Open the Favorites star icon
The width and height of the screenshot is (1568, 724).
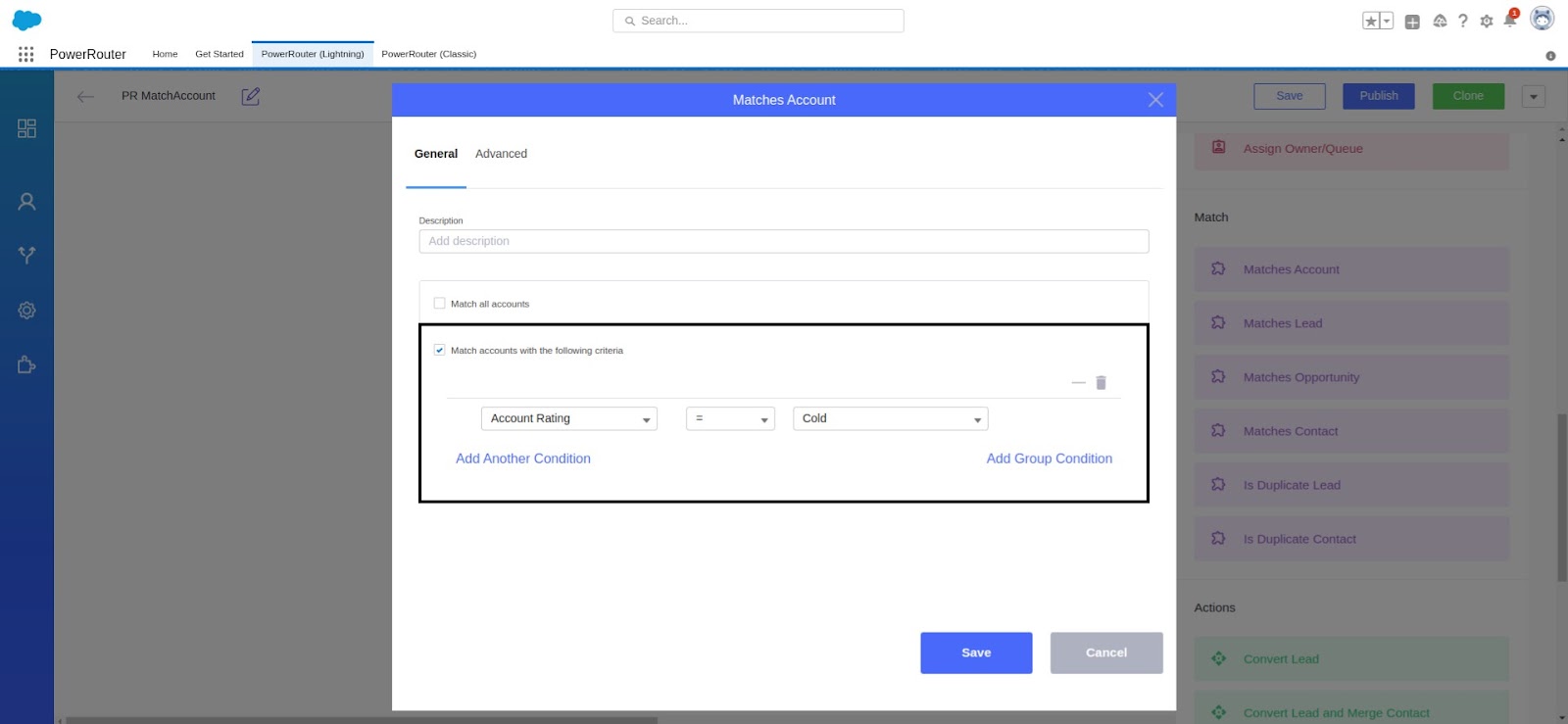[1371, 21]
